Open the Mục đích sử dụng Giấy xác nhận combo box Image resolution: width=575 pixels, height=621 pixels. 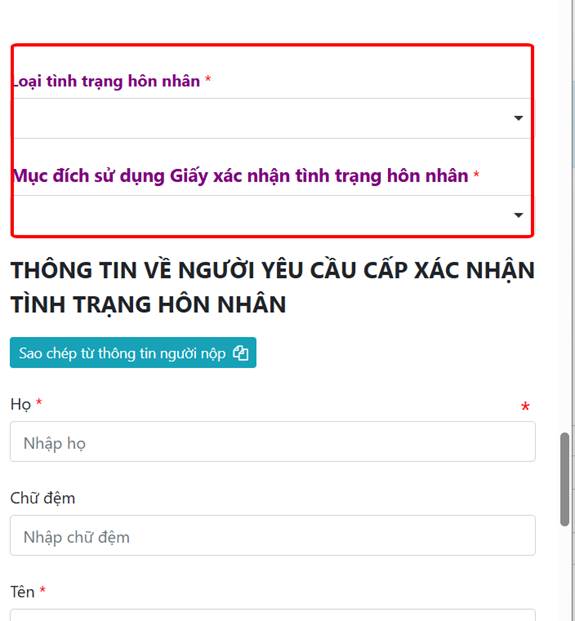(272, 215)
